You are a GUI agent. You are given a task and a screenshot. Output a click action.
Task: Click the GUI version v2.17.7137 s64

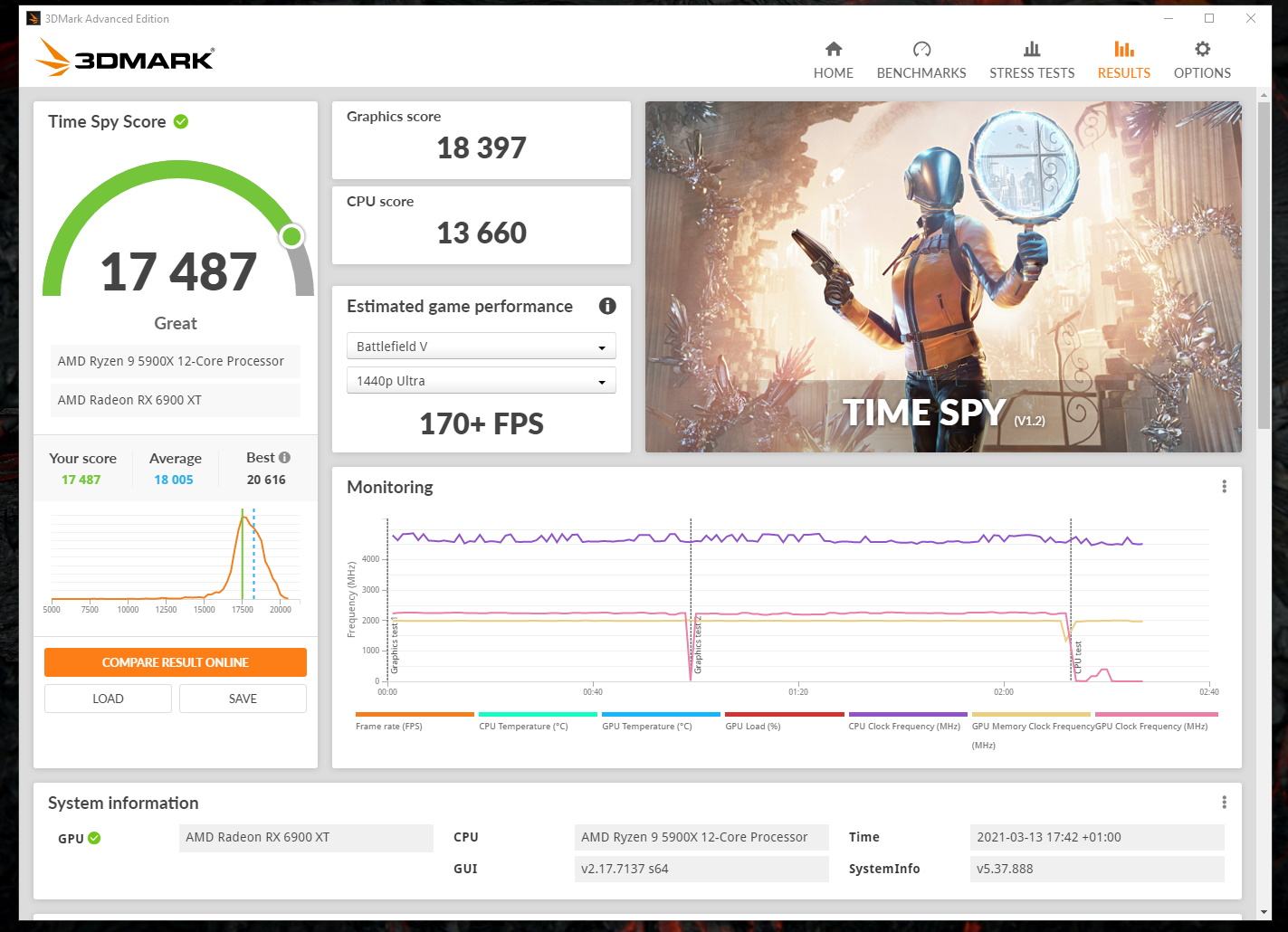[x=701, y=869]
